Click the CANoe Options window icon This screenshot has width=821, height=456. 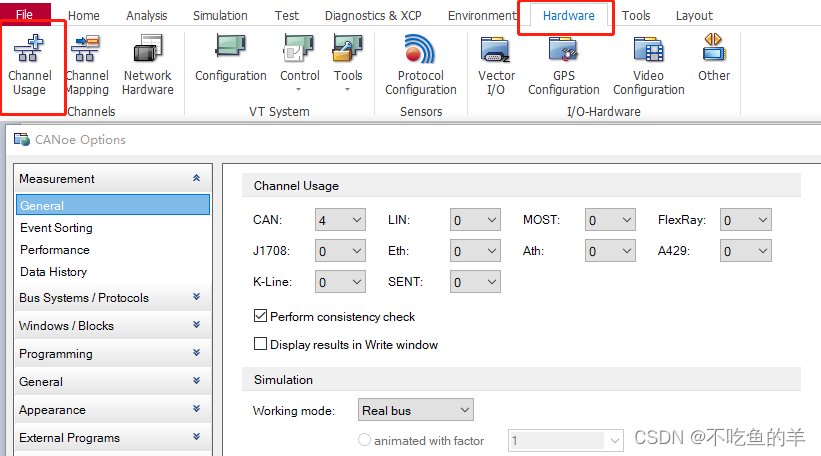21,140
